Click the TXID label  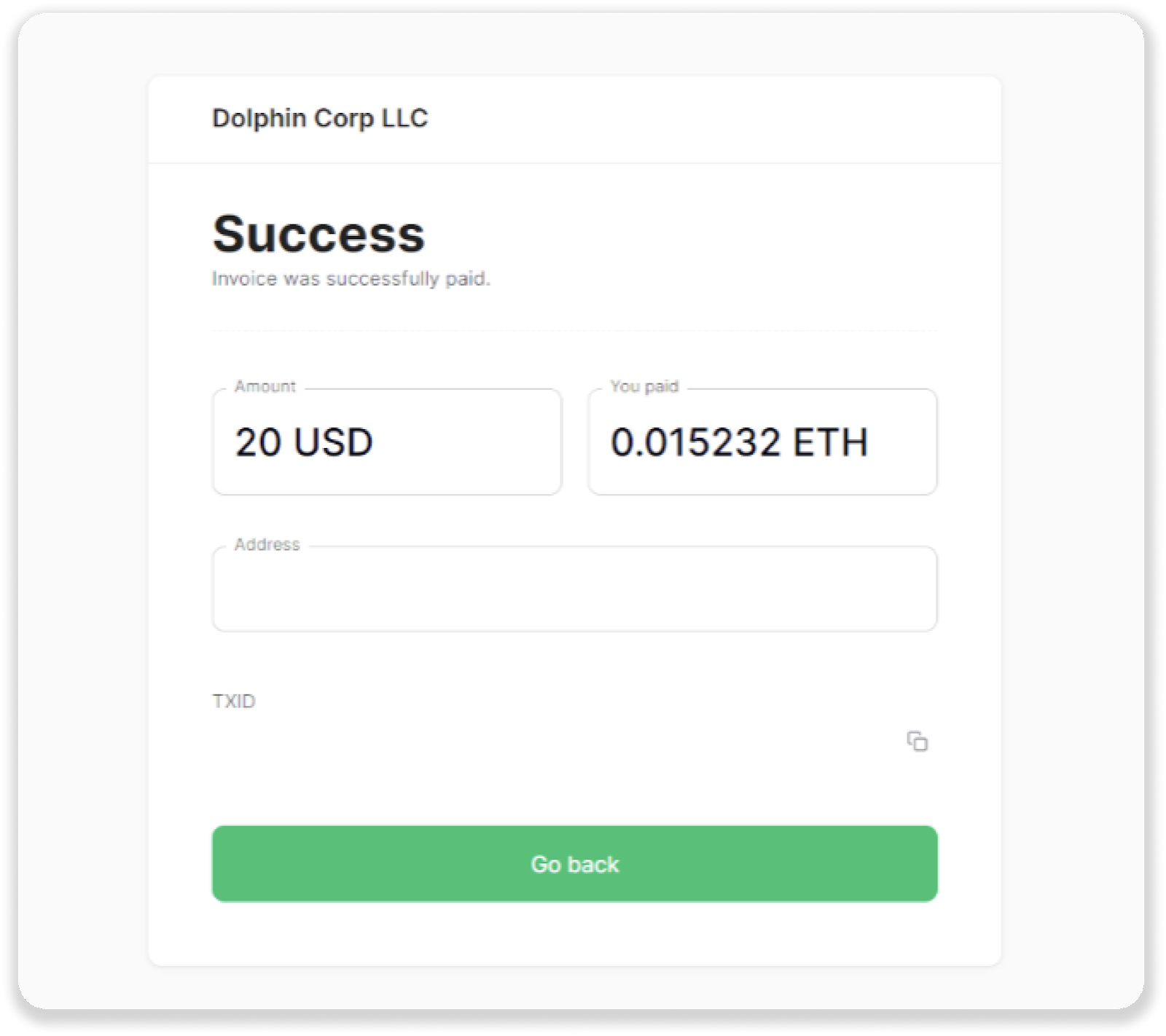pyautogui.click(x=234, y=701)
